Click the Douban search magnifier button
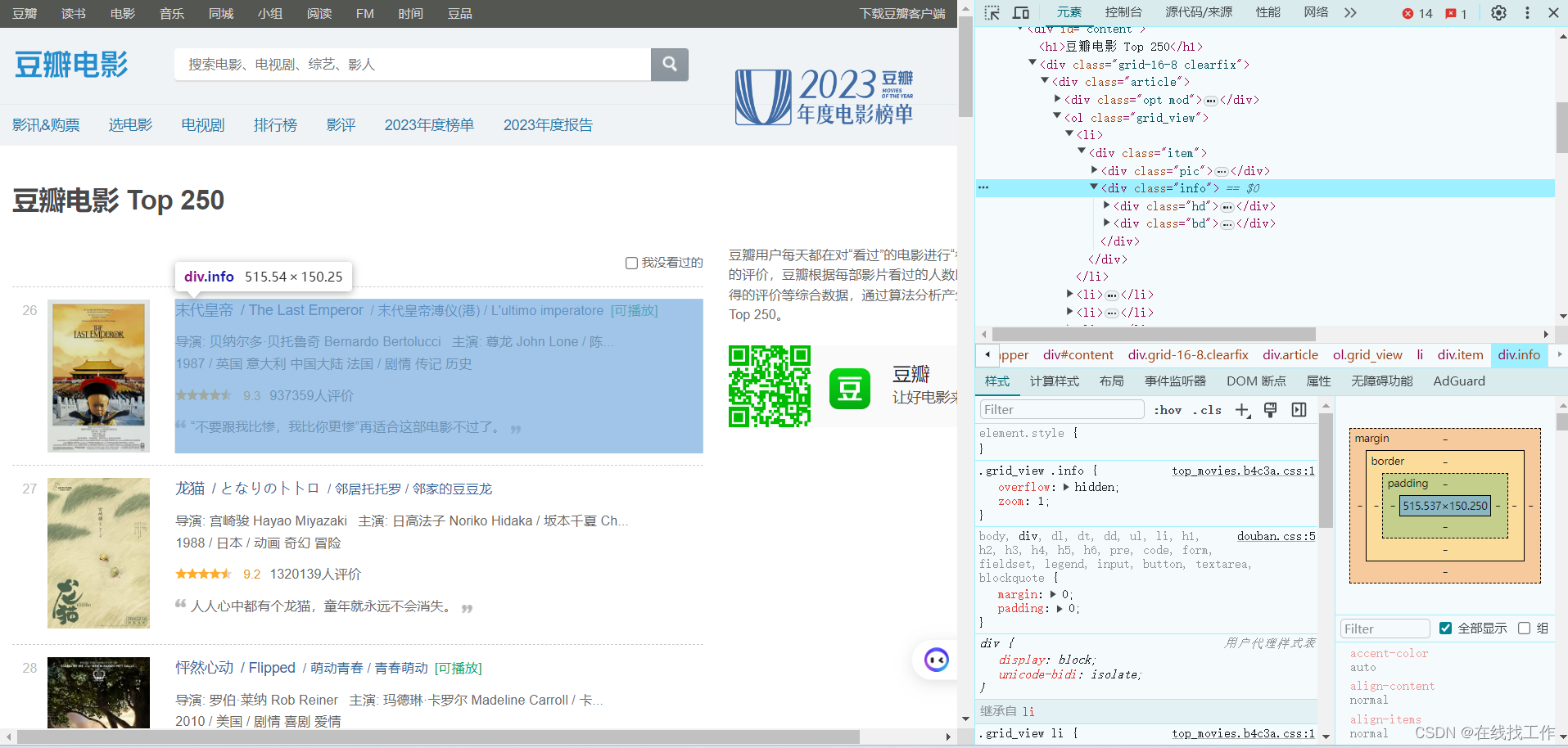 [x=670, y=64]
